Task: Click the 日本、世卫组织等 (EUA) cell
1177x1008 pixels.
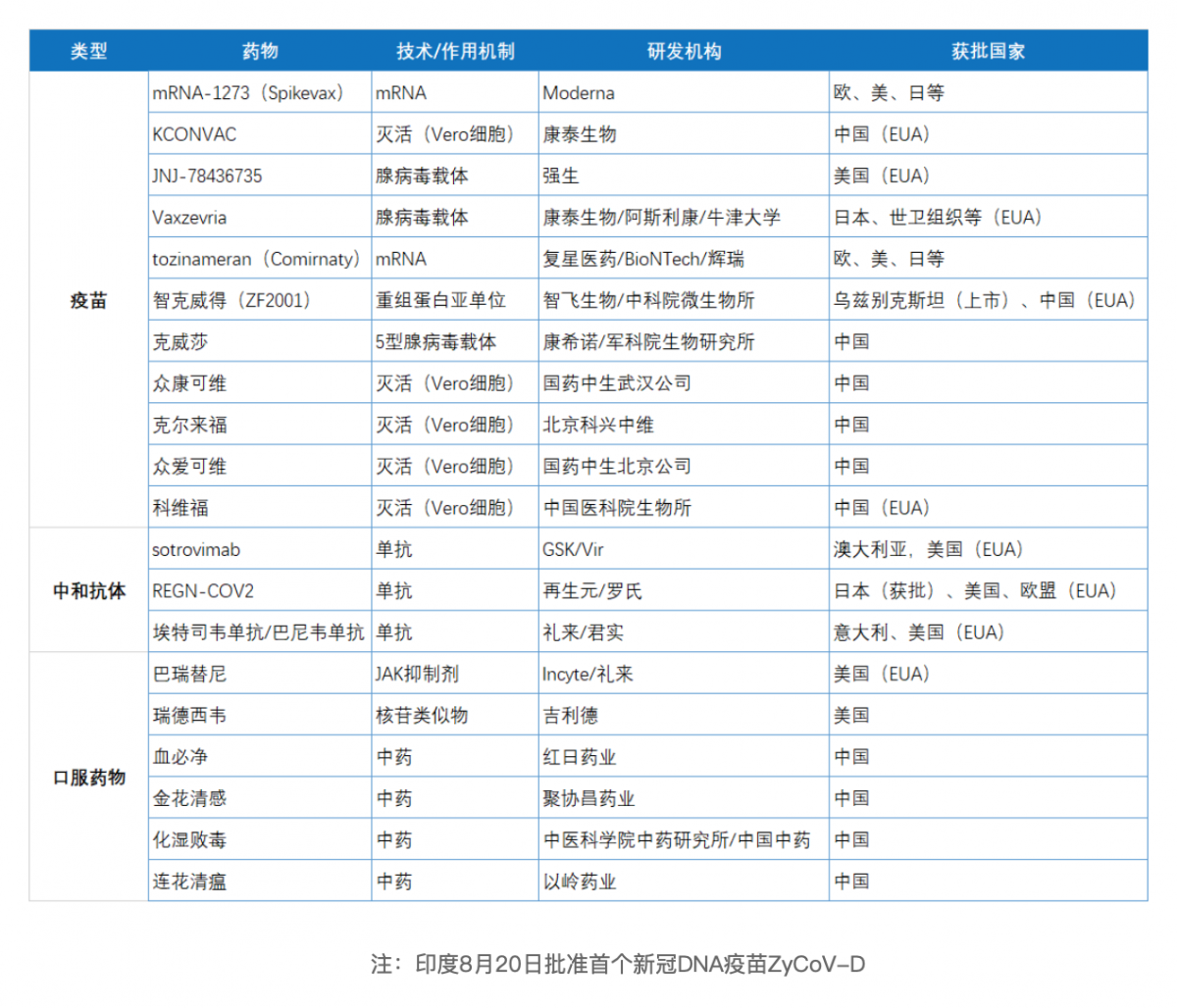Action: pos(989,217)
